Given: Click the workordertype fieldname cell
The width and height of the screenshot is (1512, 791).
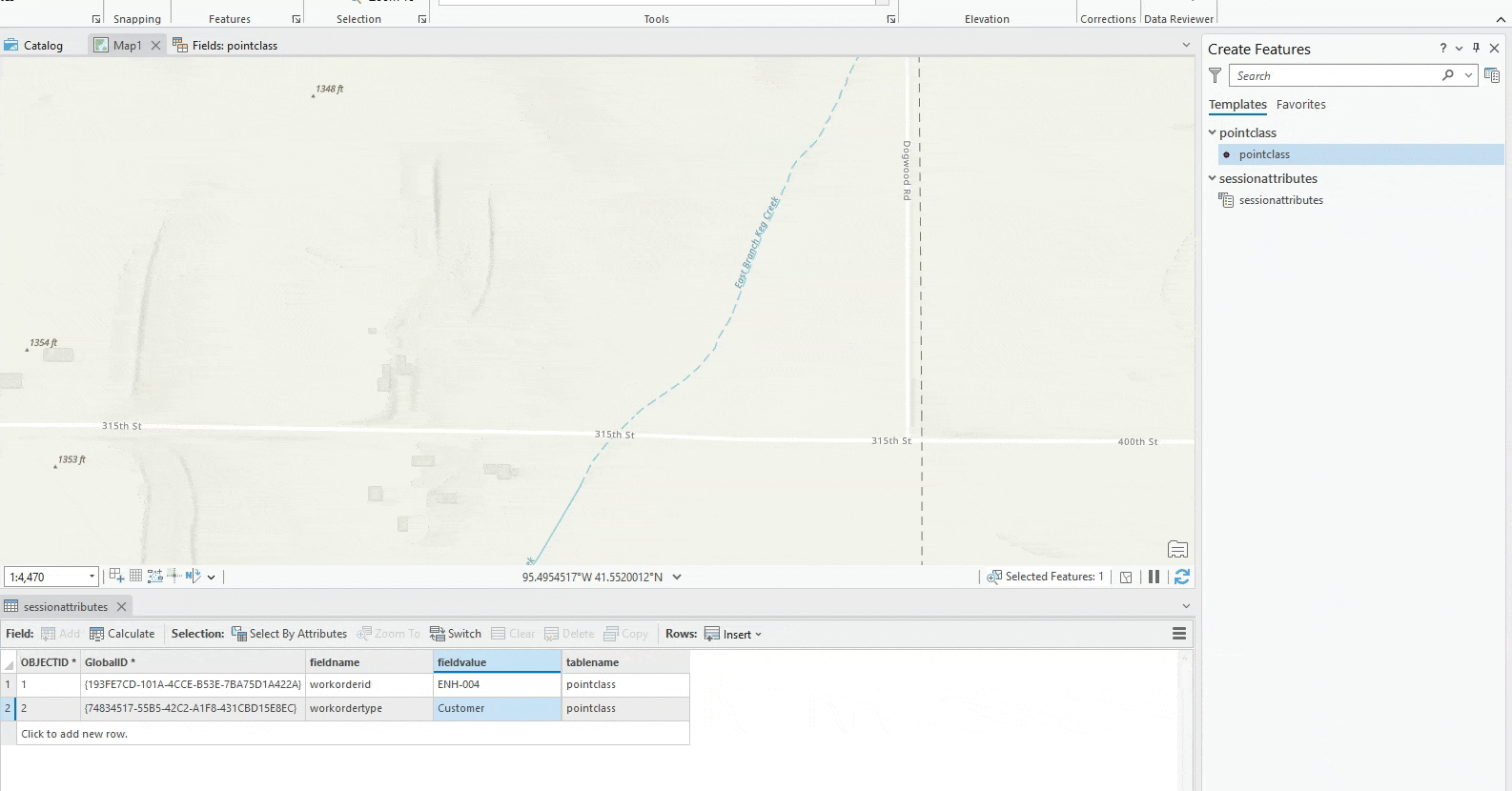Looking at the screenshot, I should click(x=369, y=708).
